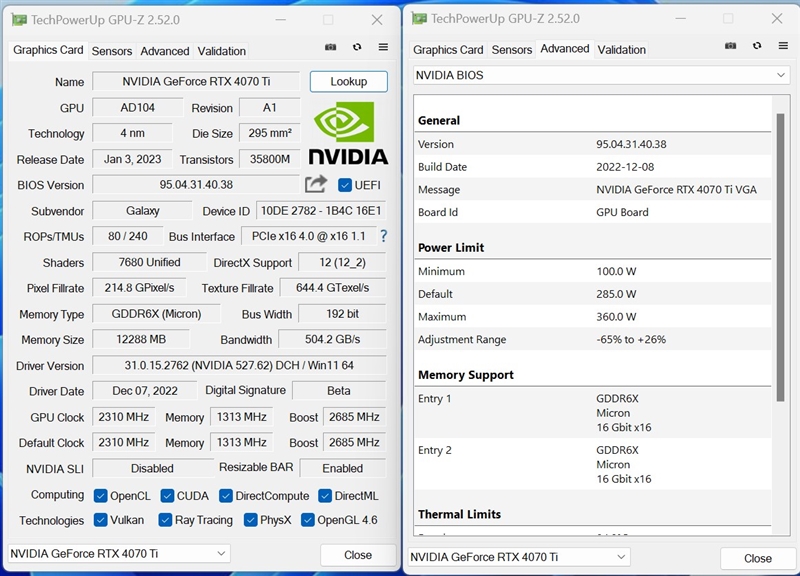Select Advanced tab in right window
The height and width of the screenshot is (576, 800).
pyautogui.click(x=565, y=48)
